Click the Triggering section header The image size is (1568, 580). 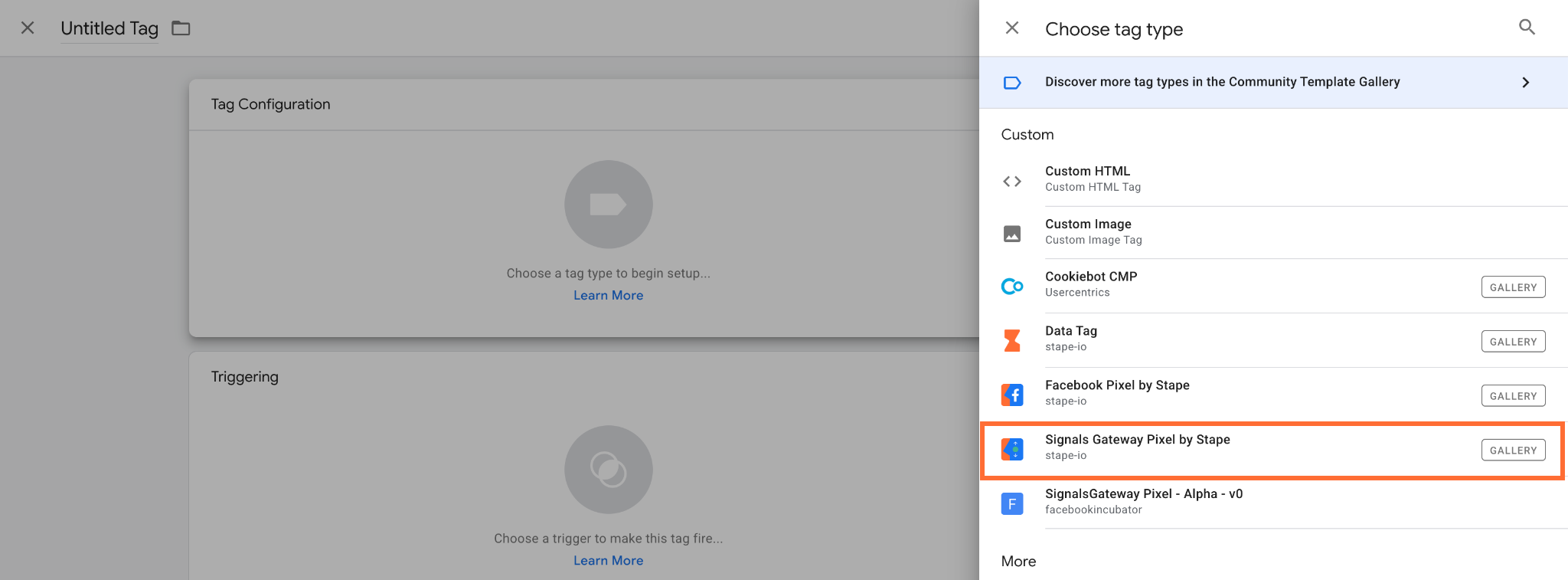245,377
